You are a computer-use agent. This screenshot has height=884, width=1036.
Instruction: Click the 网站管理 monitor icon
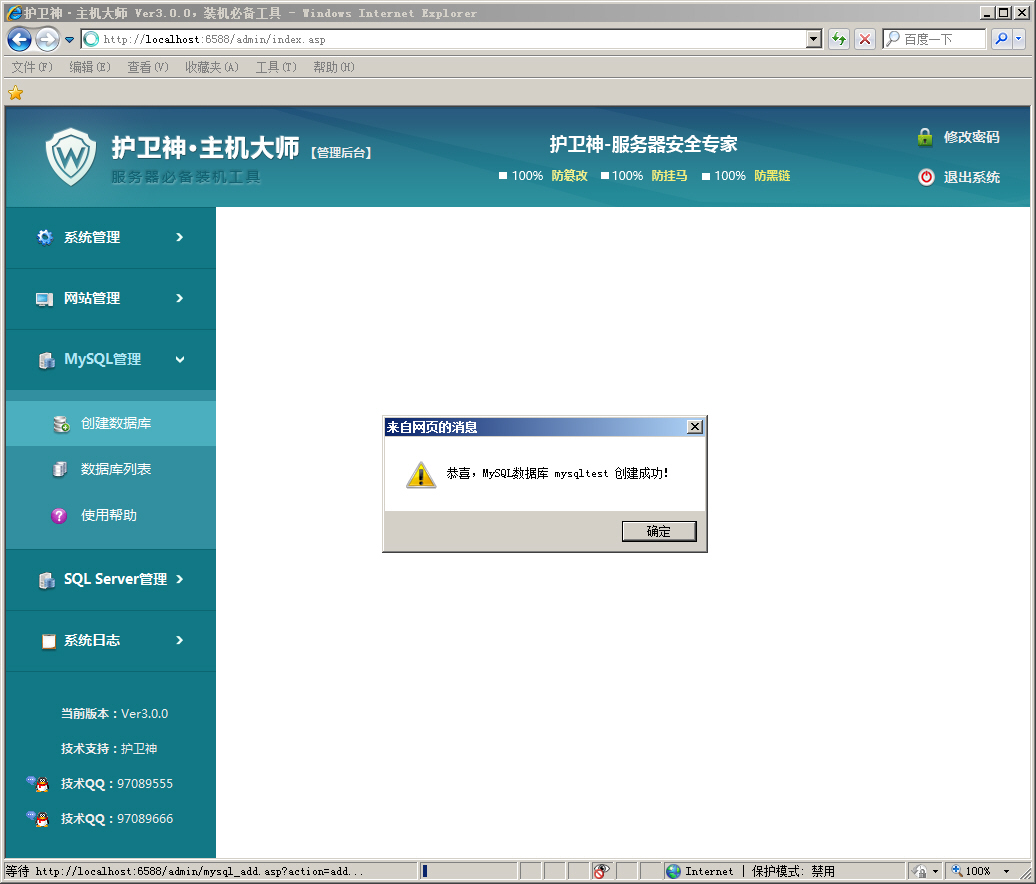pos(43,298)
